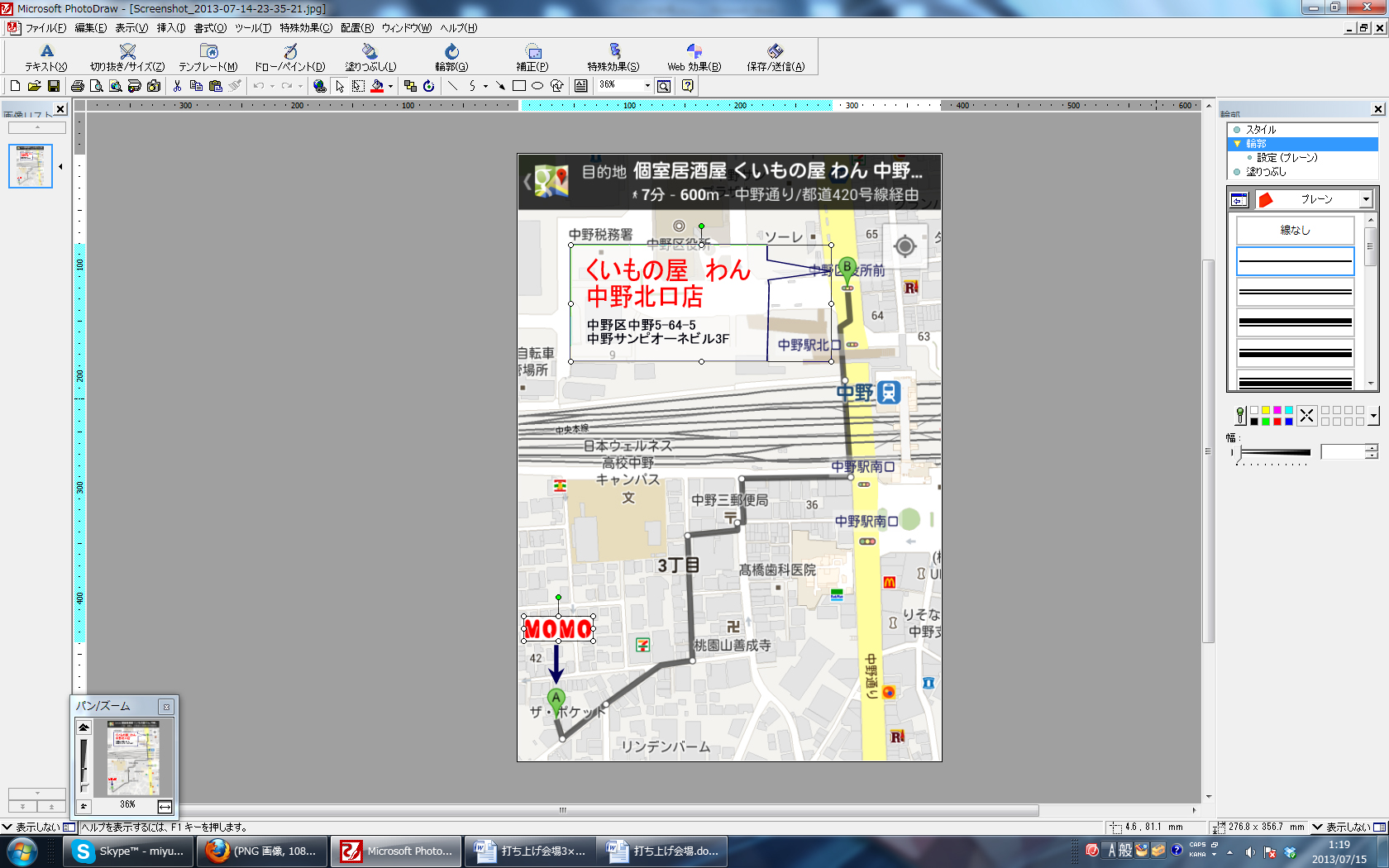1389x868 pixels.
Task: Choose the thin single line style
Action: (1295, 261)
